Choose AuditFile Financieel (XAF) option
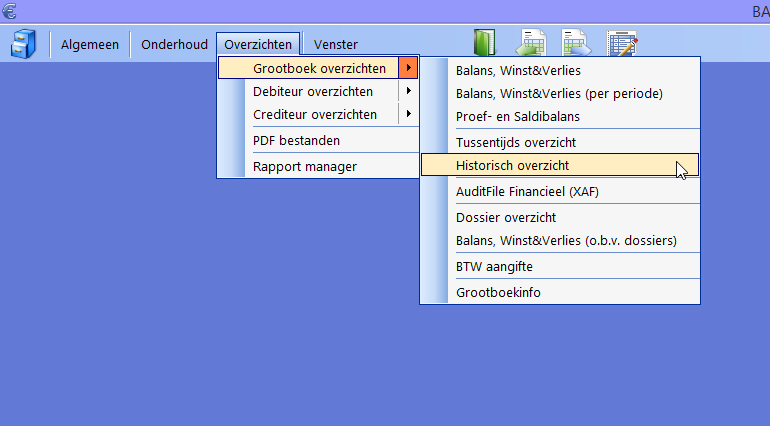This screenshot has width=770, height=426. [x=527, y=191]
